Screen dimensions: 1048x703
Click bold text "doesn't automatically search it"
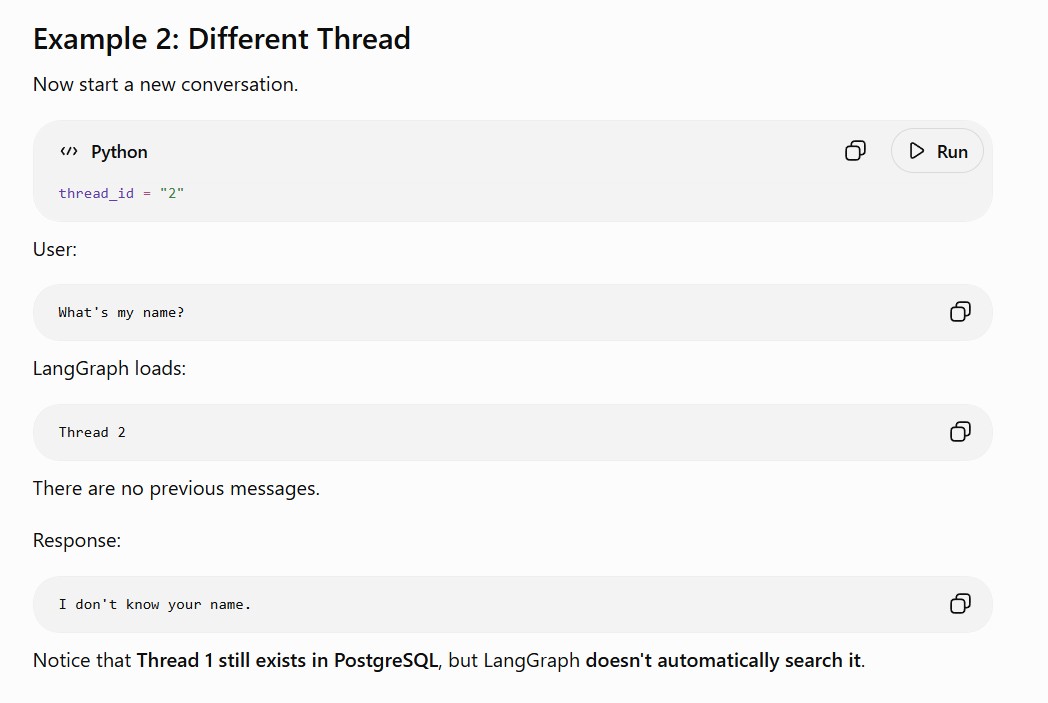[723, 660]
